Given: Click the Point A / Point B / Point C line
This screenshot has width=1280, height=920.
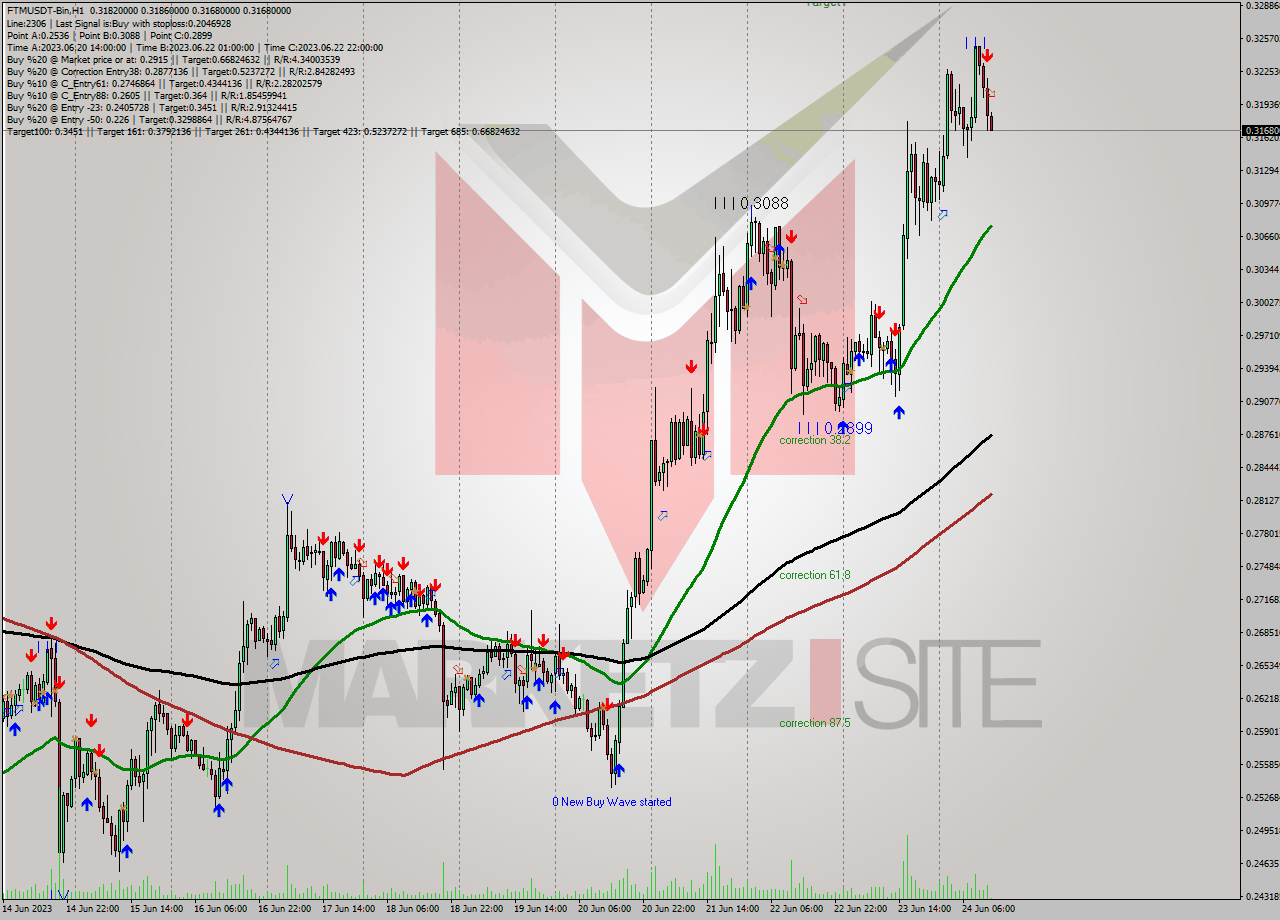Looking at the screenshot, I should [x=111, y=35].
